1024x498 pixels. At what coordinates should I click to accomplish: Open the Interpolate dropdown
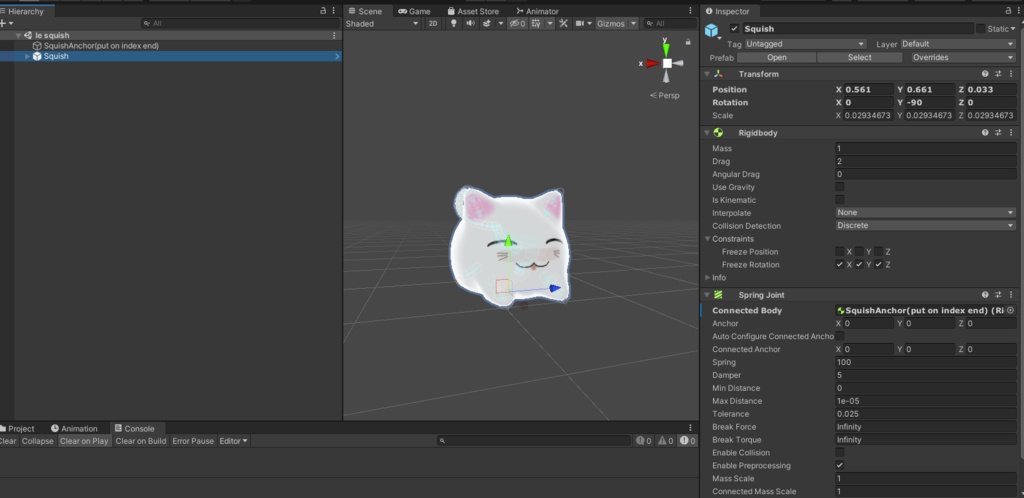click(926, 213)
